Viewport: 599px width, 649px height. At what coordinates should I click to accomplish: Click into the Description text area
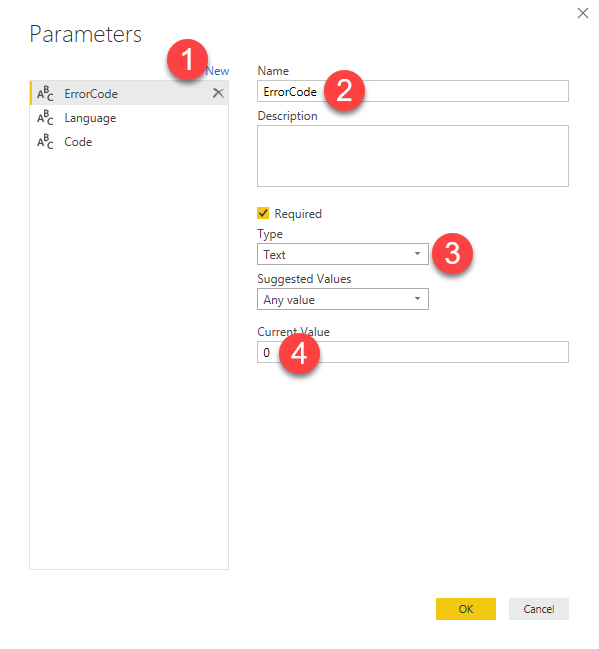click(413, 156)
